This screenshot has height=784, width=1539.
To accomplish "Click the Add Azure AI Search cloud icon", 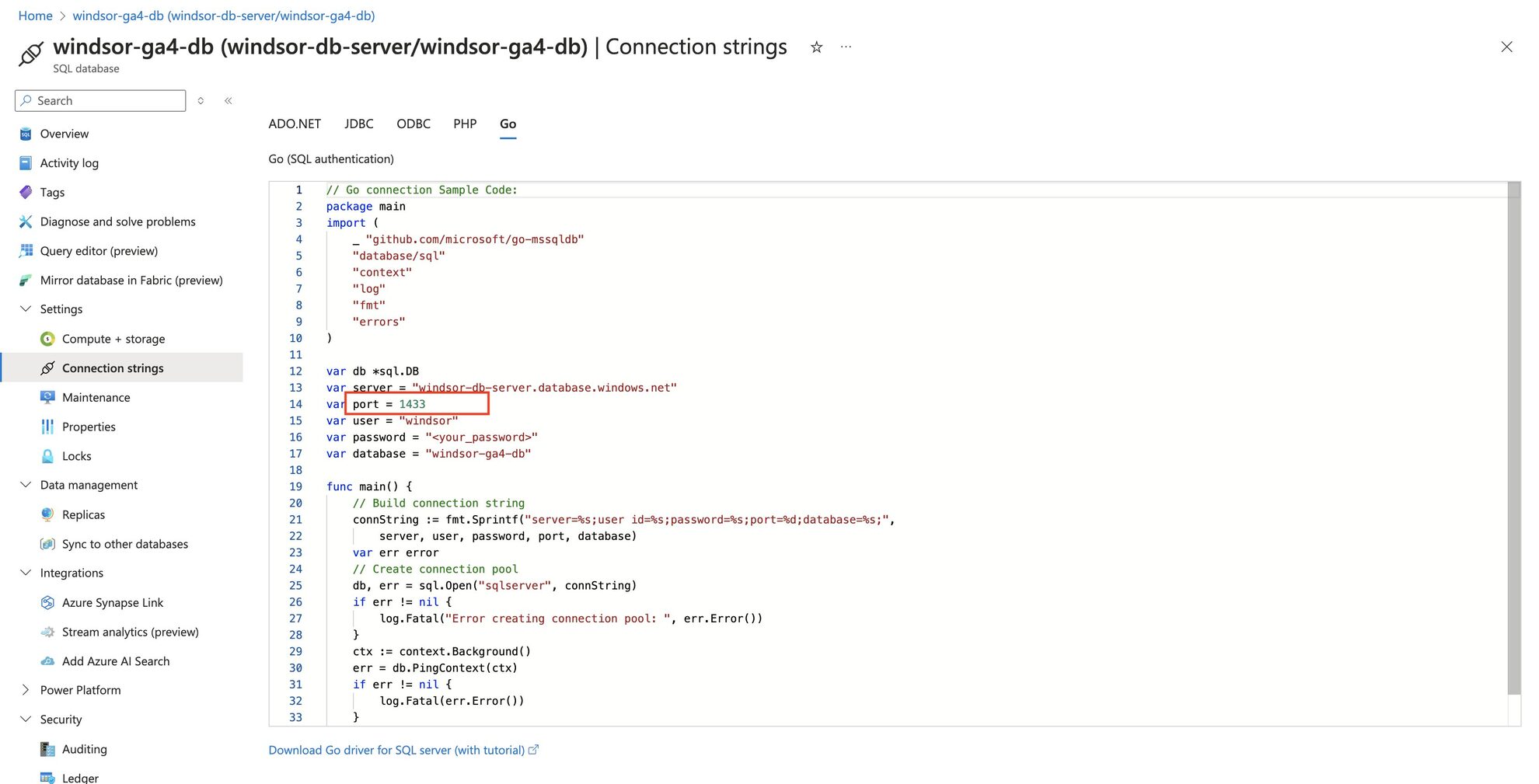I will coord(47,661).
